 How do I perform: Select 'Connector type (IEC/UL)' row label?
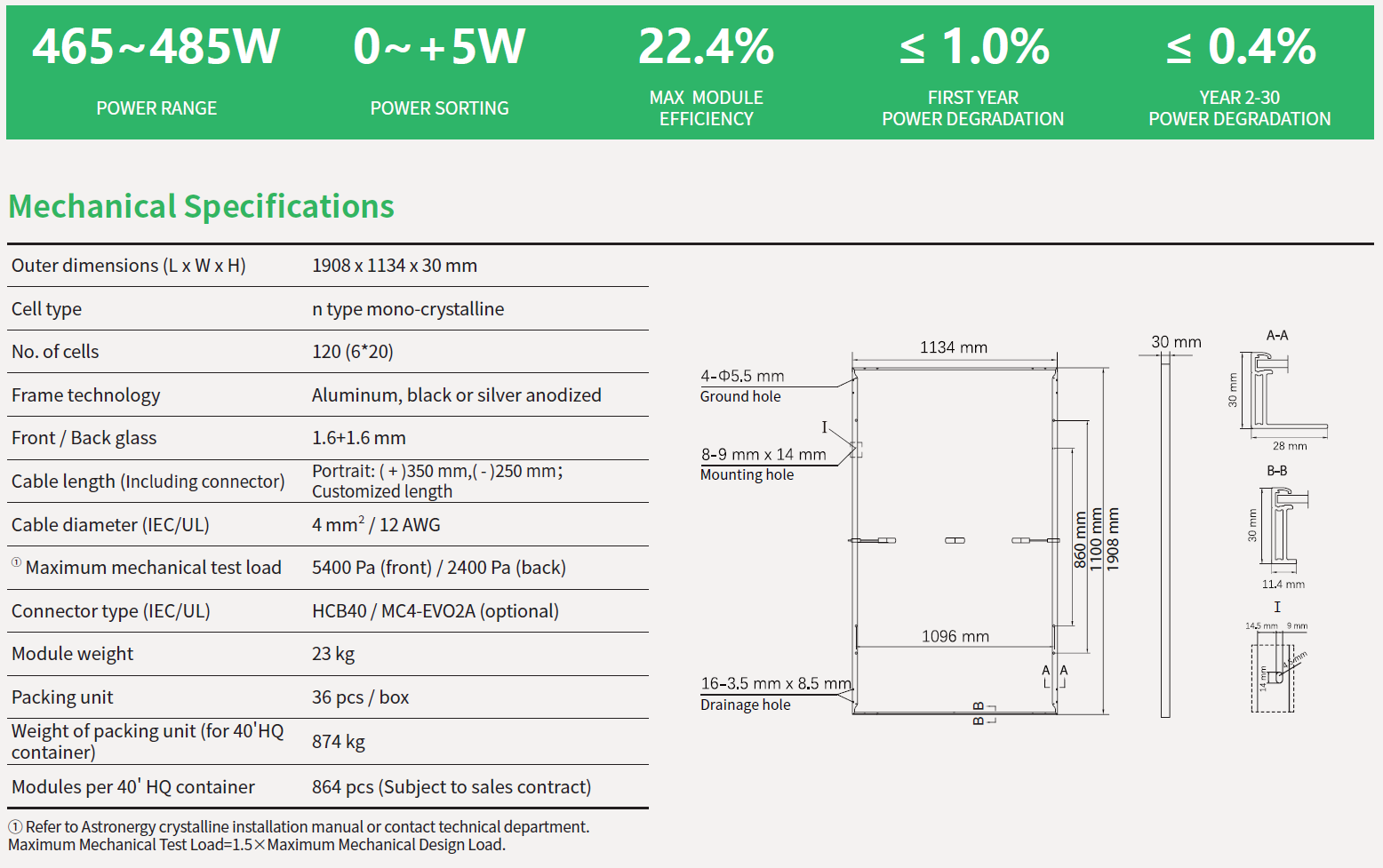point(111,611)
